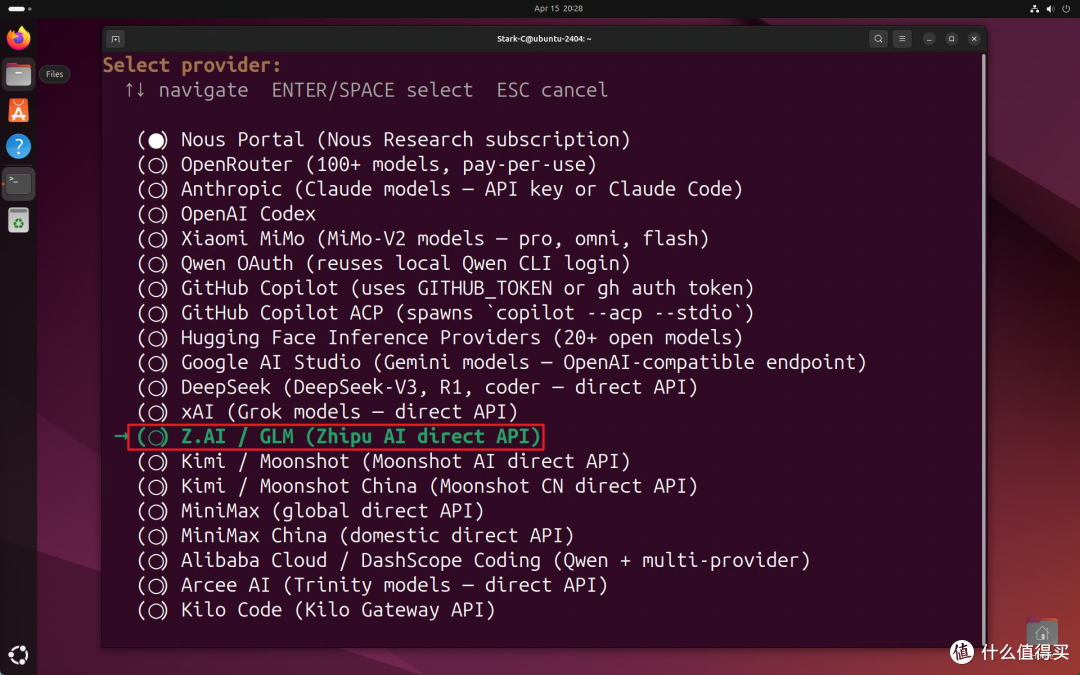This screenshot has height=675, width=1080.
Task: Click the terminal search magnifier icon
Action: coord(878,39)
